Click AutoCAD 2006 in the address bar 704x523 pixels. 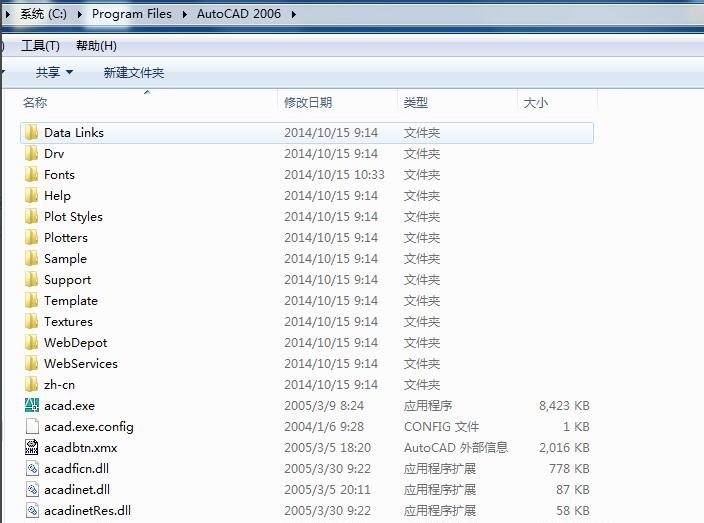click(239, 14)
